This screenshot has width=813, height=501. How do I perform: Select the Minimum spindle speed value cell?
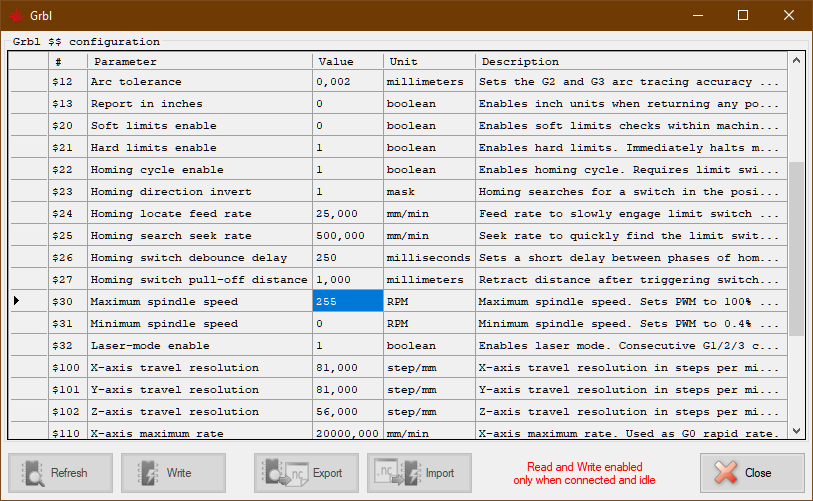pos(347,324)
